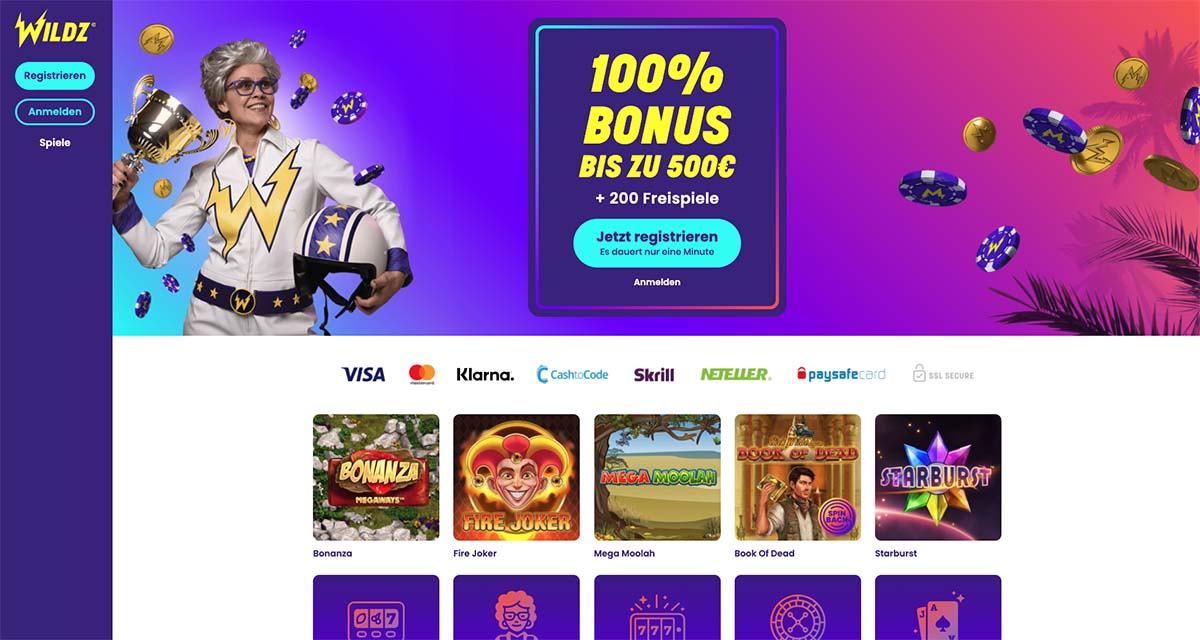
Task: Launch the Fire Joker game thumbnail
Action: point(516,477)
